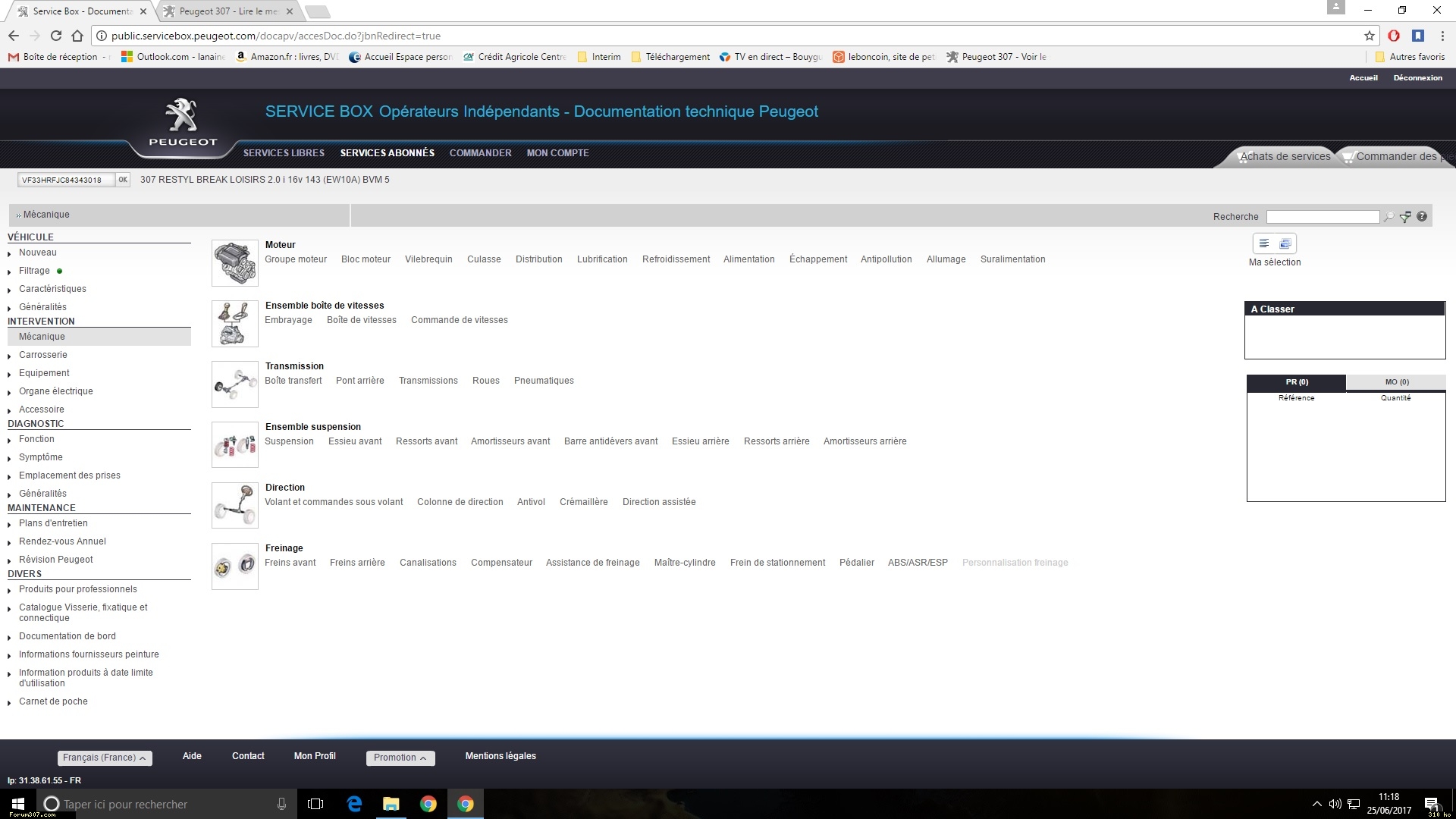Click the Accueil link in top bar

(x=1363, y=77)
